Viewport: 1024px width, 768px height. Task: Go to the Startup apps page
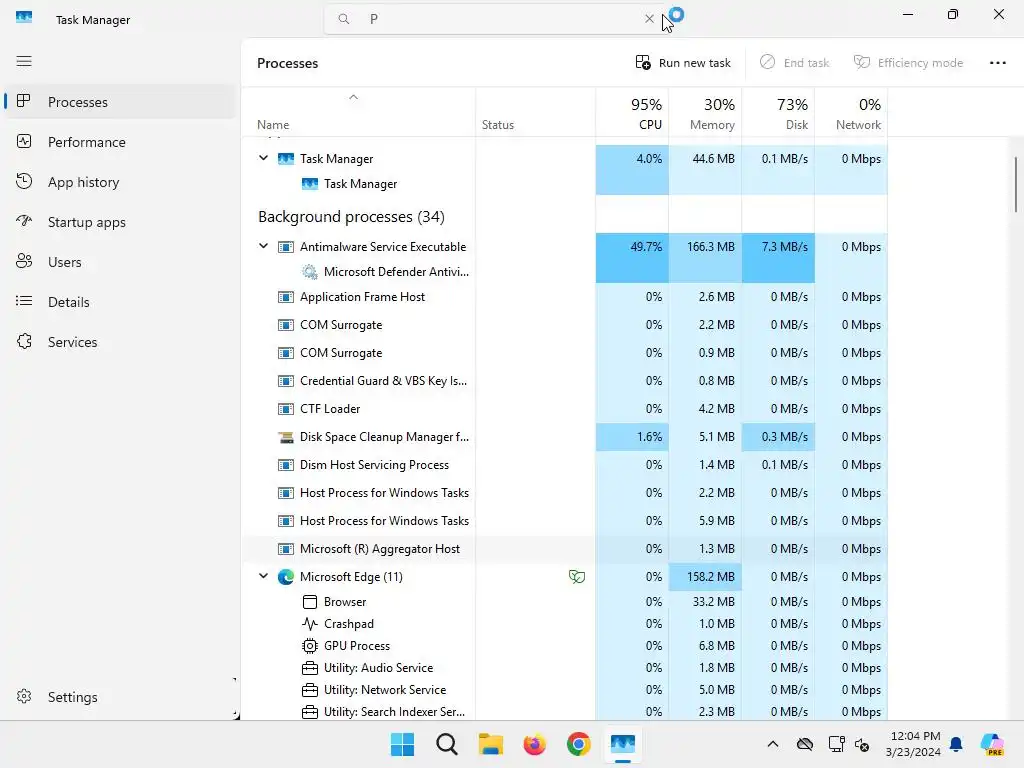coord(119,222)
